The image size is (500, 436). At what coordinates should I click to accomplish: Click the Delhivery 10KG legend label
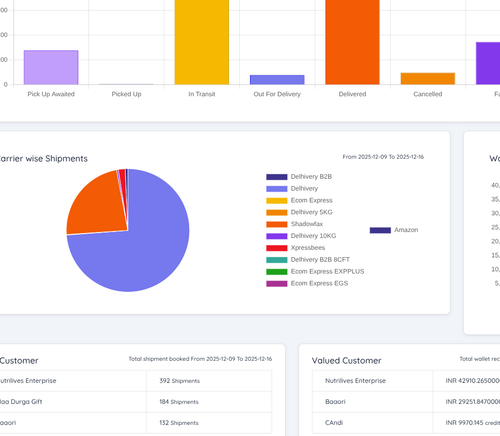tap(313, 236)
